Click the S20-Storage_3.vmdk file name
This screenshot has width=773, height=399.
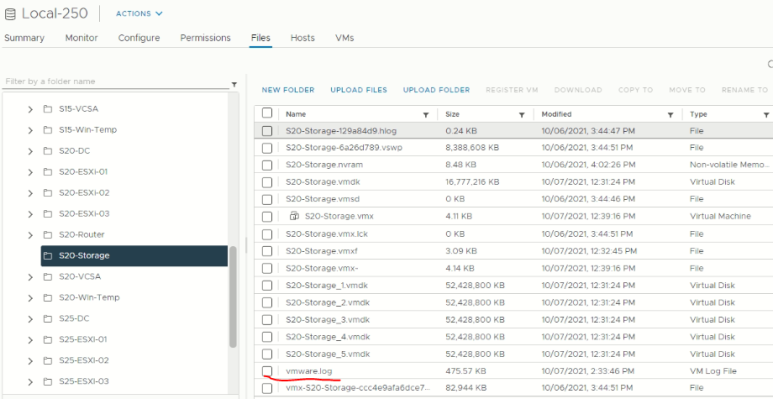tap(327, 320)
